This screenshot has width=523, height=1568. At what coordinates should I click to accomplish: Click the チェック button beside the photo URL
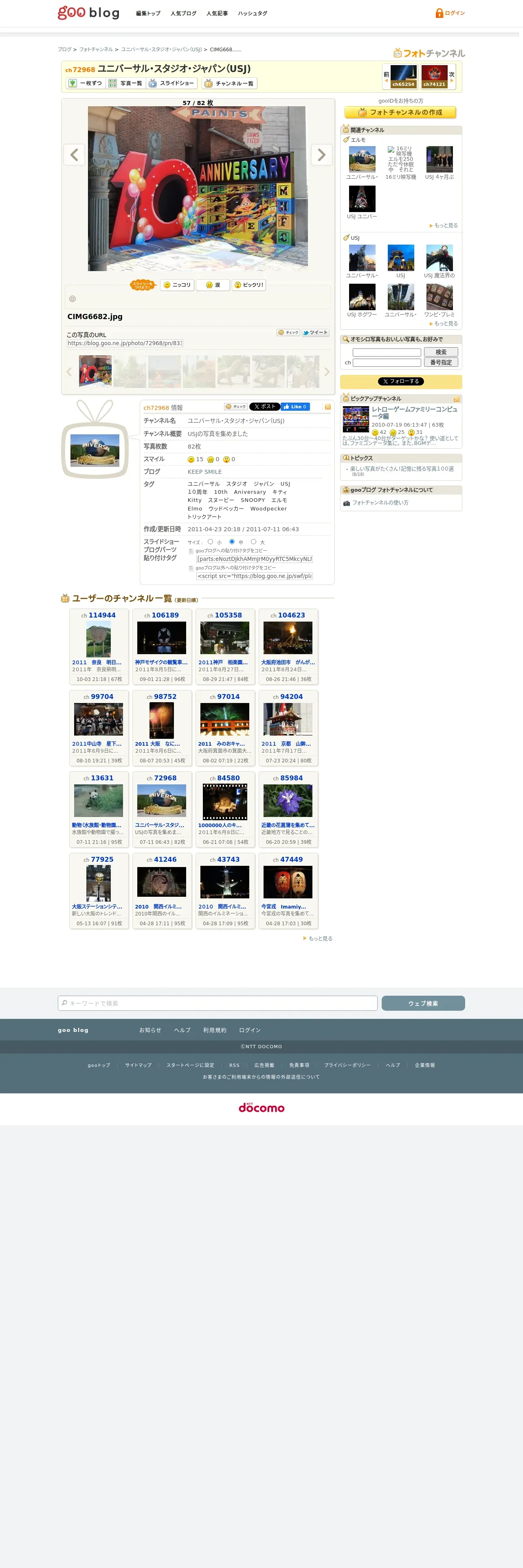[x=289, y=332]
